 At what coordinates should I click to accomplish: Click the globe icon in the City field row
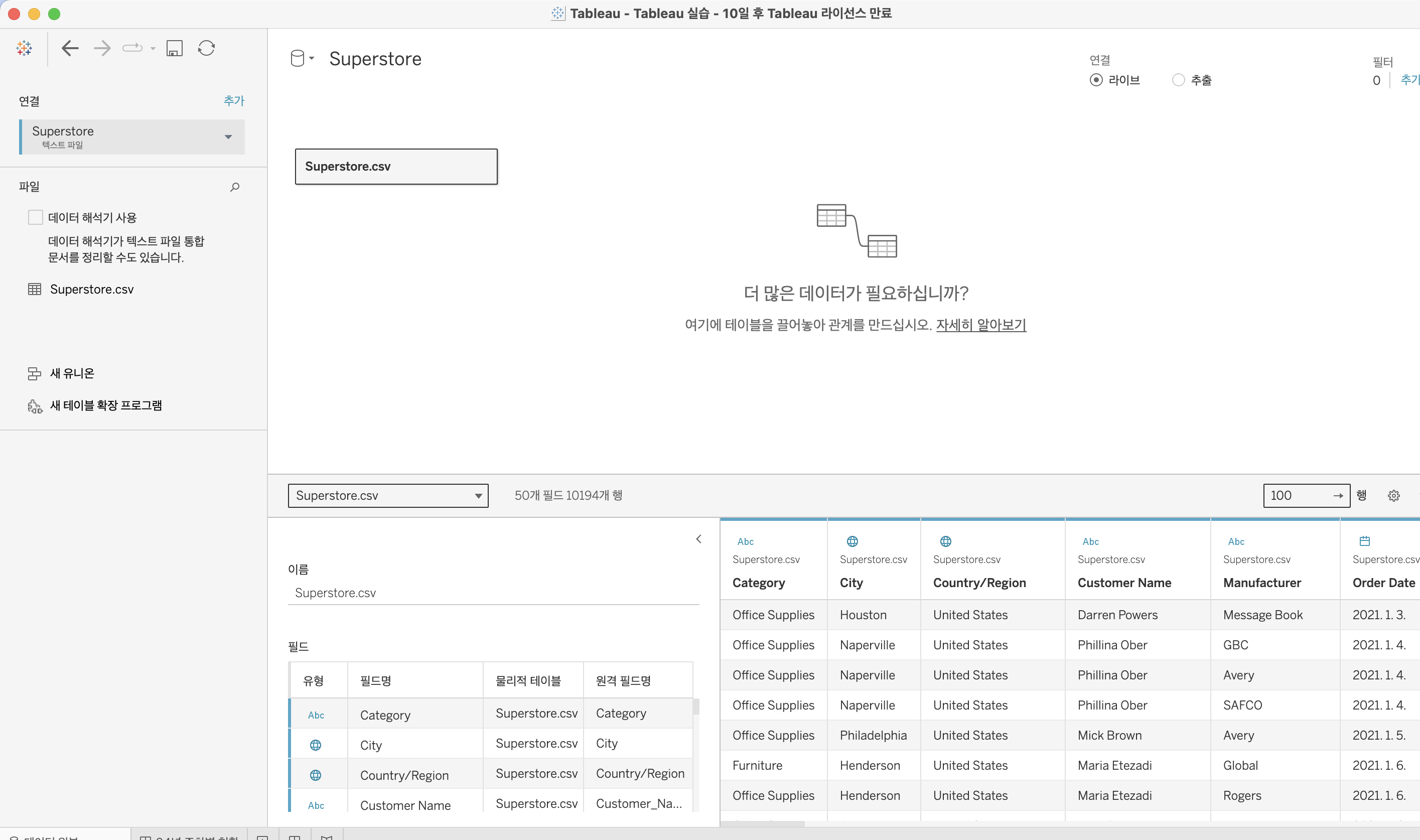click(316, 746)
